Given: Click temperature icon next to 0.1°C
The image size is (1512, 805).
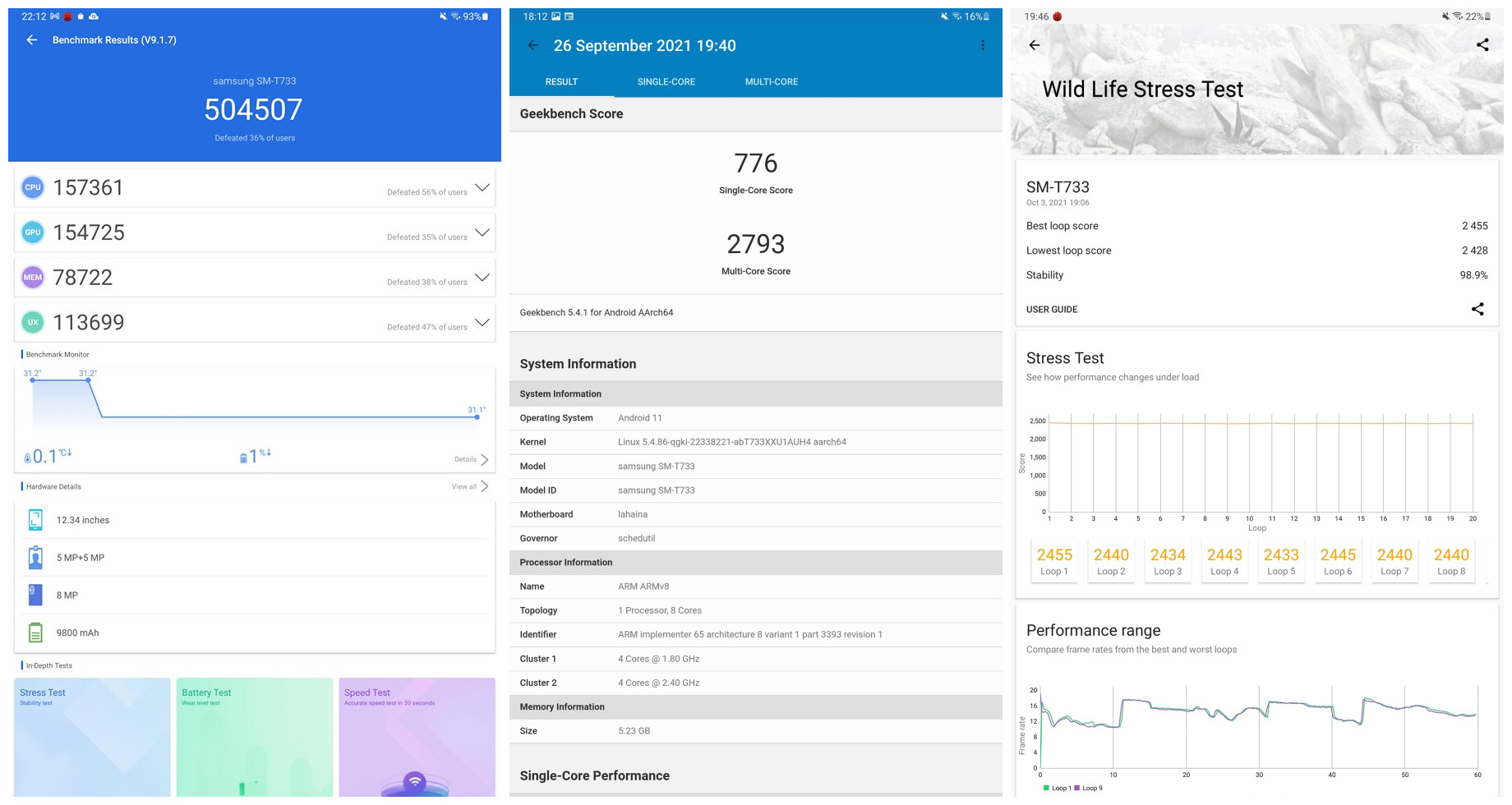Looking at the screenshot, I should click(28, 458).
